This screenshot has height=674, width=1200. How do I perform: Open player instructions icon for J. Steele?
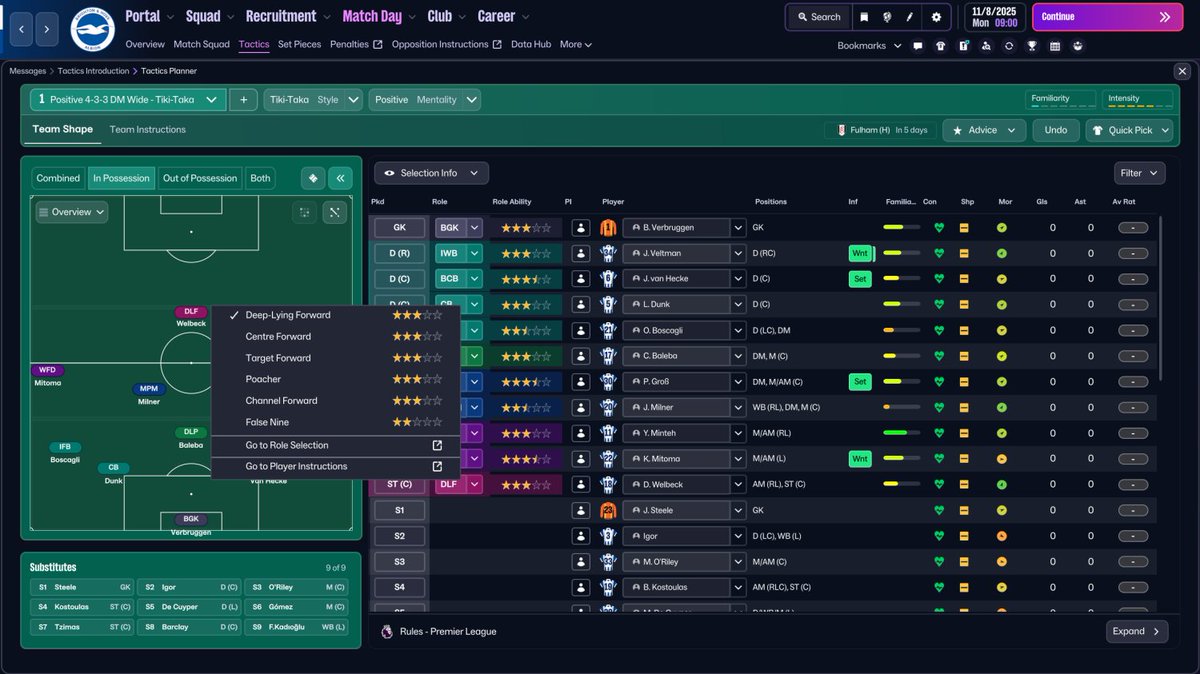(581, 510)
